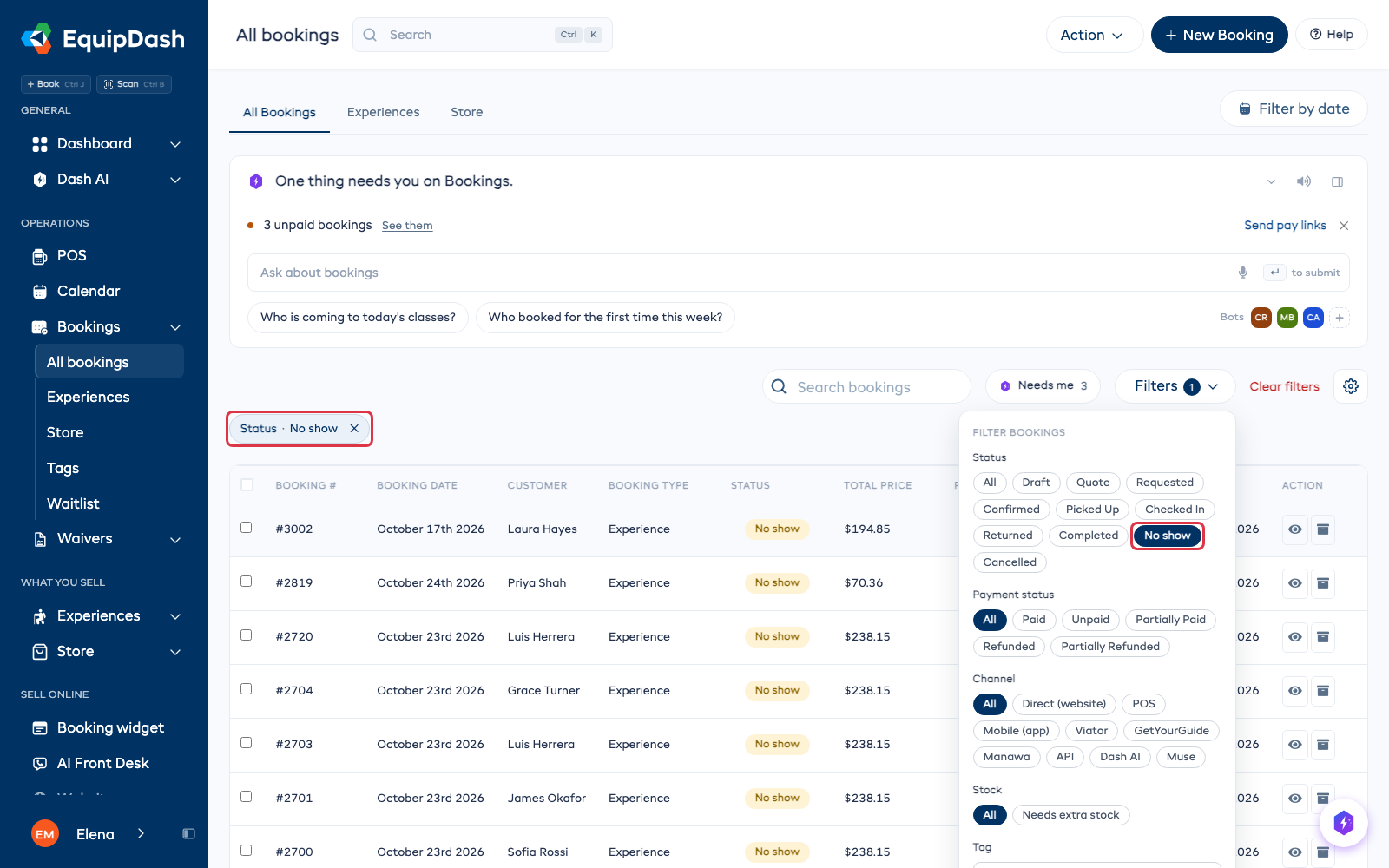Dismiss the unpaid bookings notice
The height and width of the screenshot is (868, 1389).
1344,226
